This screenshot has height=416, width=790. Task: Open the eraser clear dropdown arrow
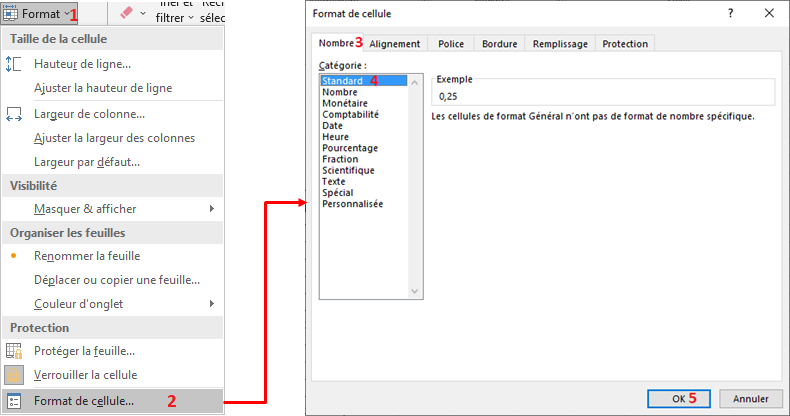[143, 14]
